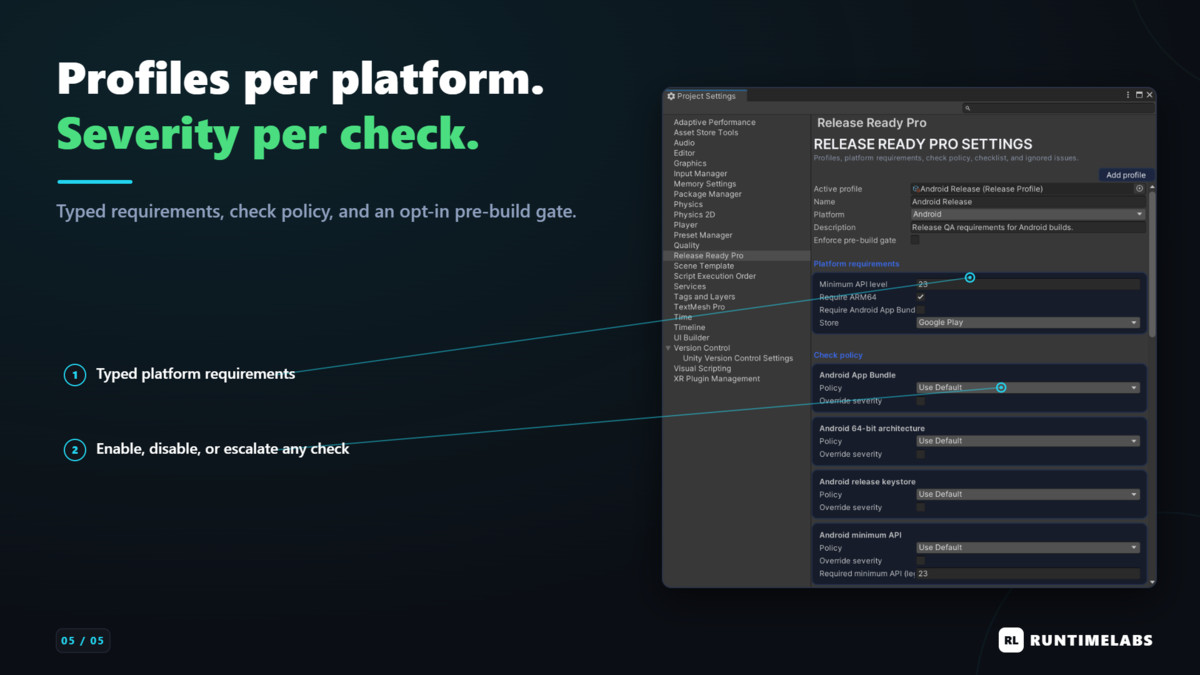Open the Platform dropdown showing Android
1200x675 pixels.
tap(1028, 214)
